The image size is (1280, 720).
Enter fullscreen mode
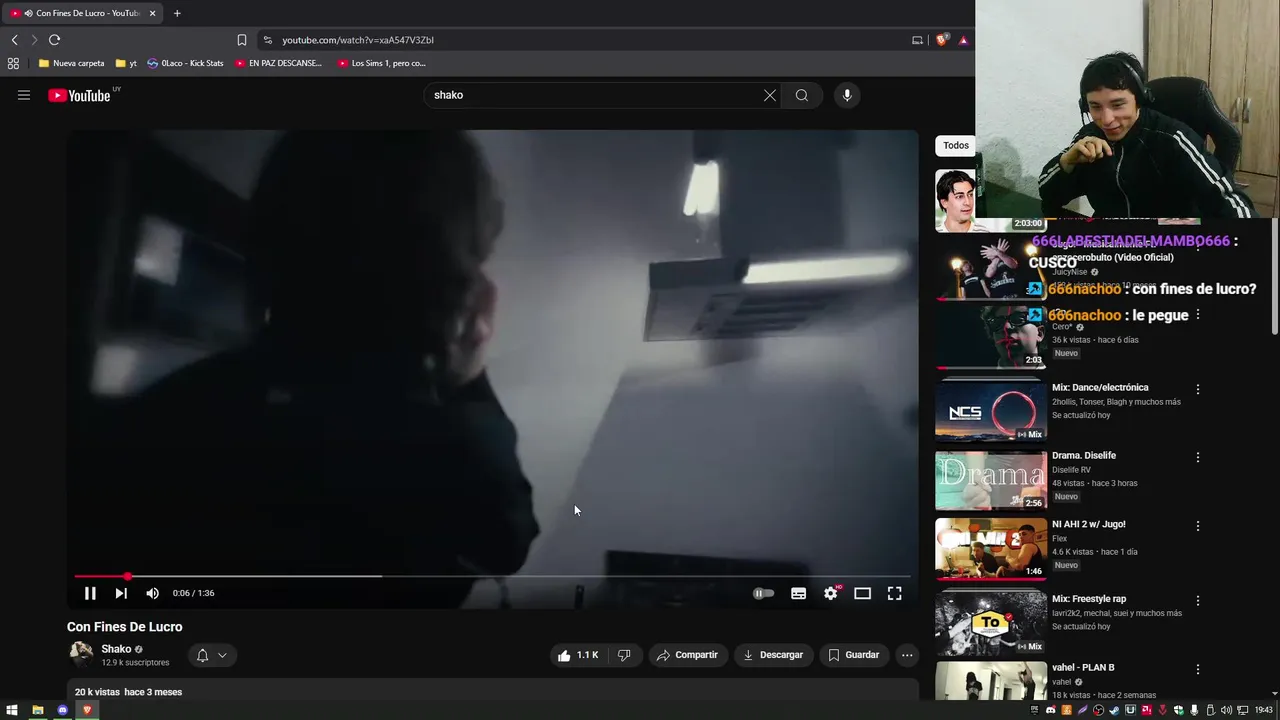[895, 593]
